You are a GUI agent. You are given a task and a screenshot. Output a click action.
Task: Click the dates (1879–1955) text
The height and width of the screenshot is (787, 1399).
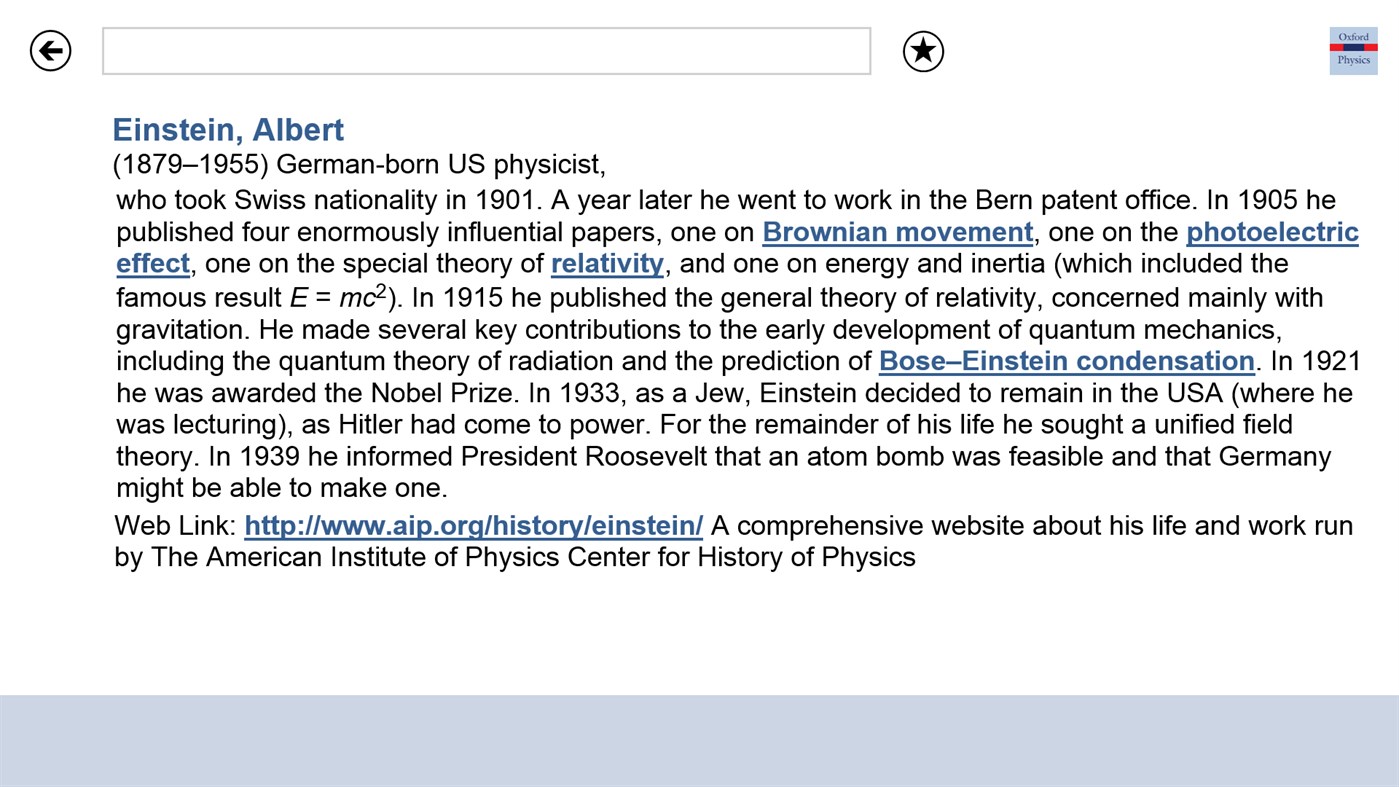pos(190,164)
